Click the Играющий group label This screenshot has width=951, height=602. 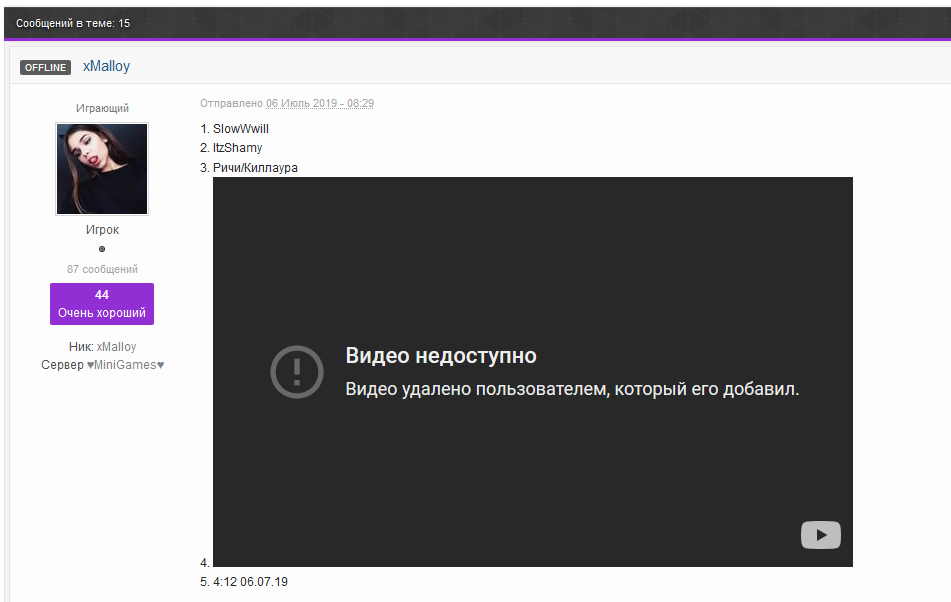click(102, 108)
